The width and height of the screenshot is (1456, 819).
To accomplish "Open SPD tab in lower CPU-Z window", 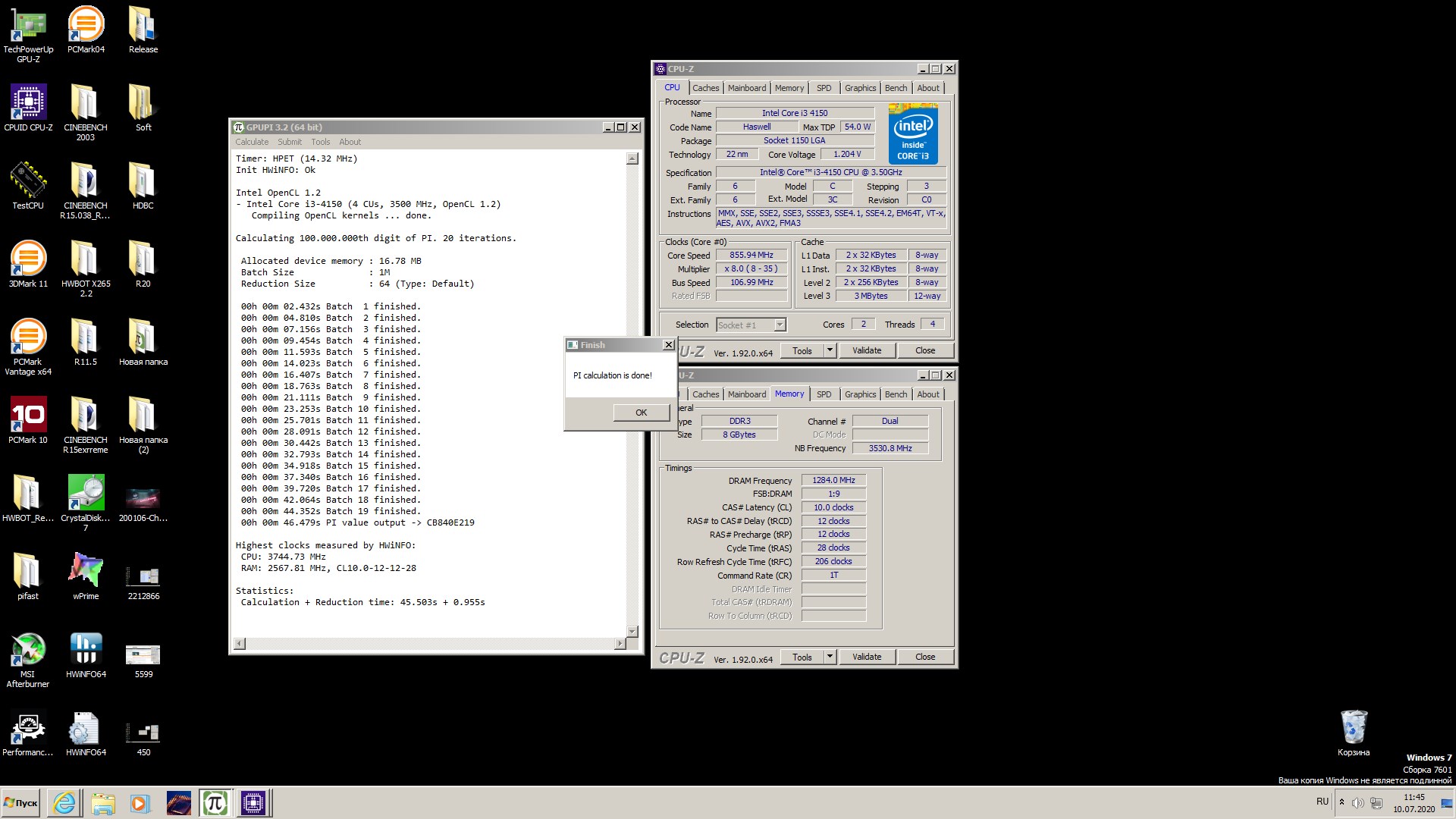I will pyautogui.click(x=824, y=394).
